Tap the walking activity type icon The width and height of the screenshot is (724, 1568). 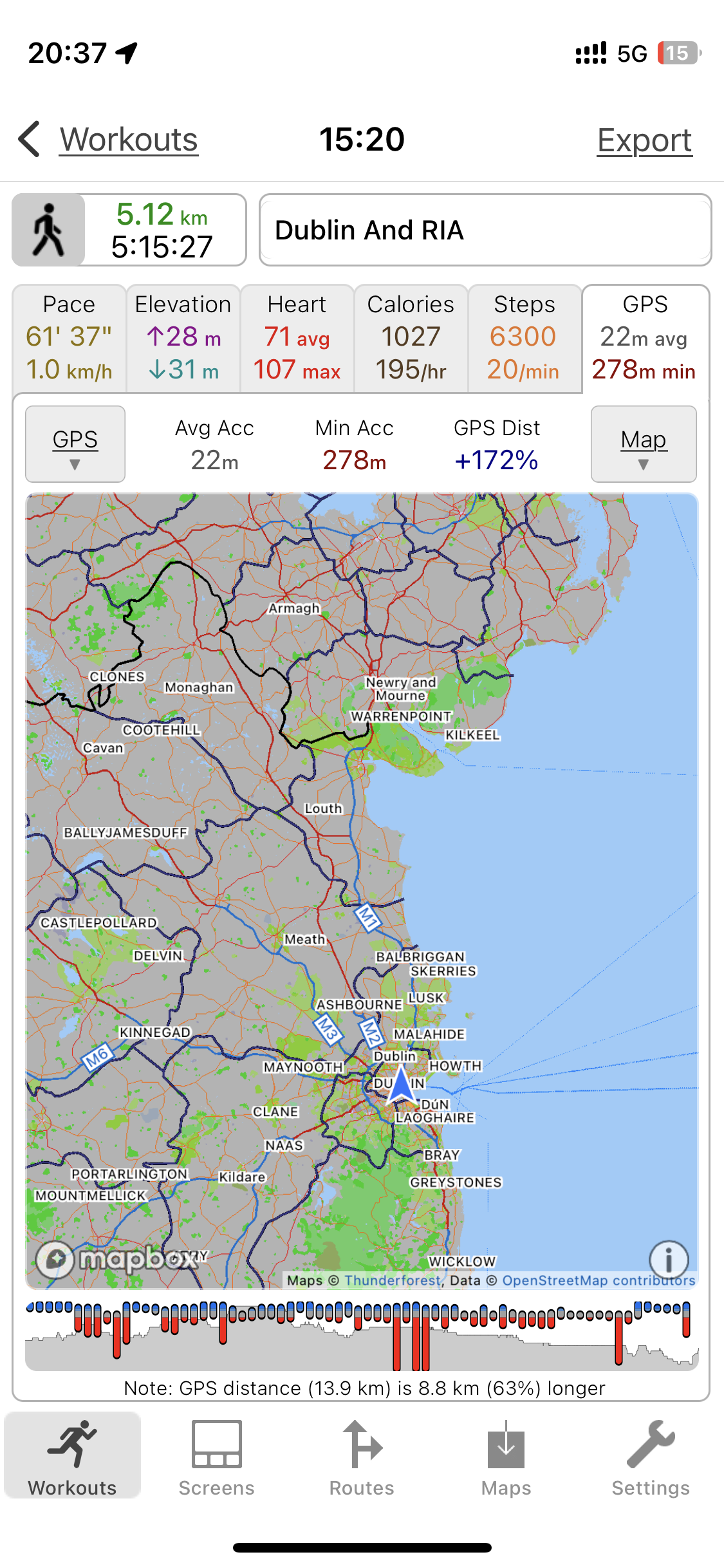tap(49, 230)
